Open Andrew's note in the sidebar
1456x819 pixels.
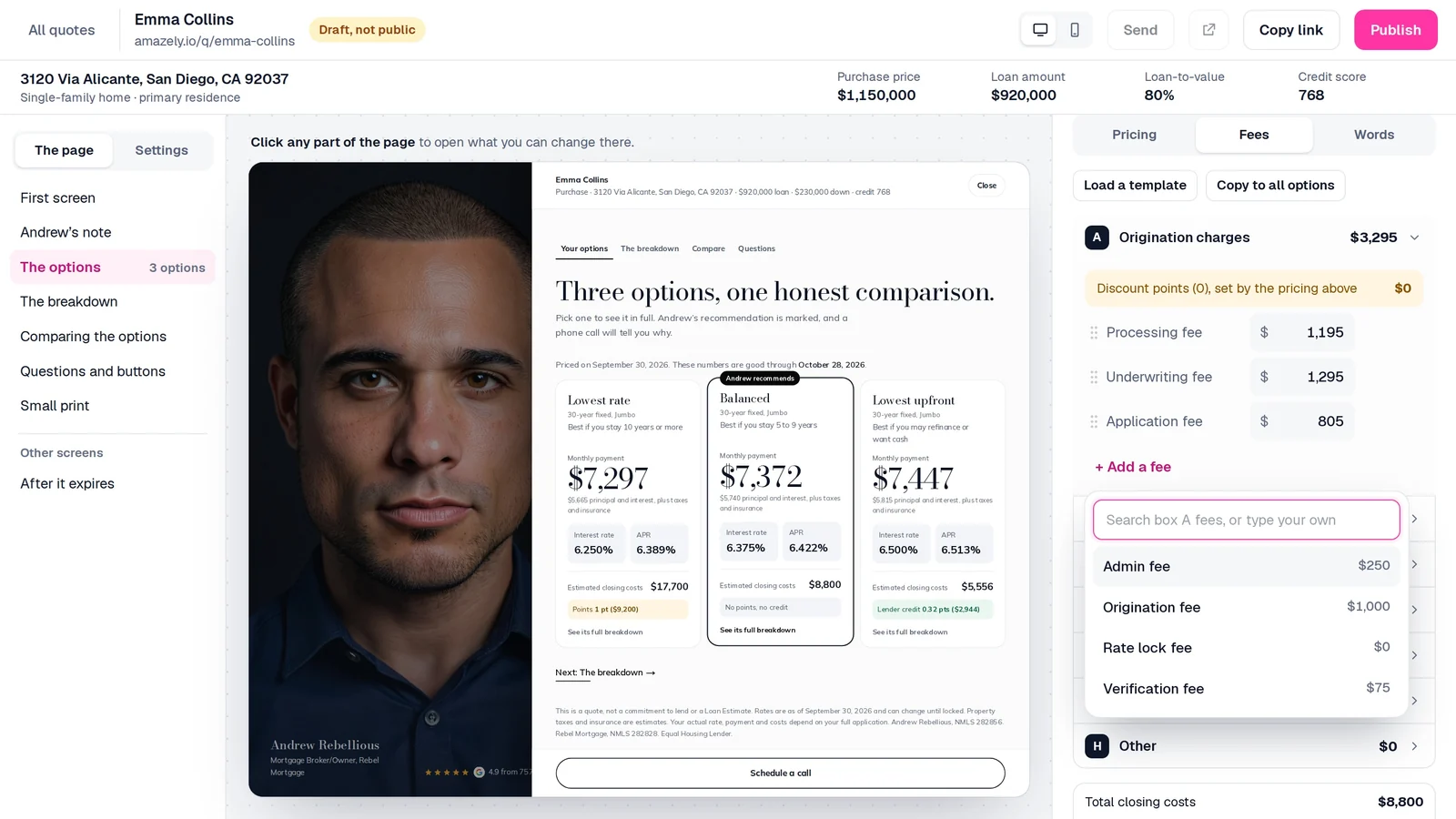coord(113,232)
